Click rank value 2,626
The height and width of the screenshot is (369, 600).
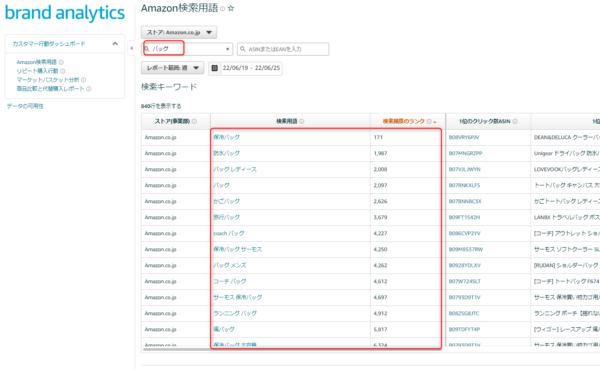tap(380, 201)
